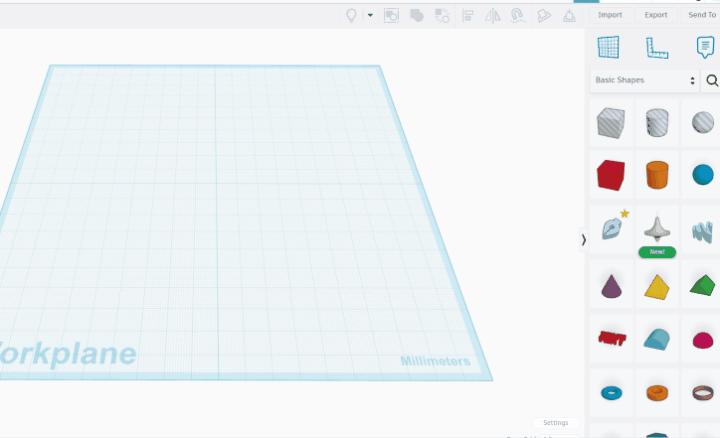Pick the striped Box hole shape

(611, 123)
